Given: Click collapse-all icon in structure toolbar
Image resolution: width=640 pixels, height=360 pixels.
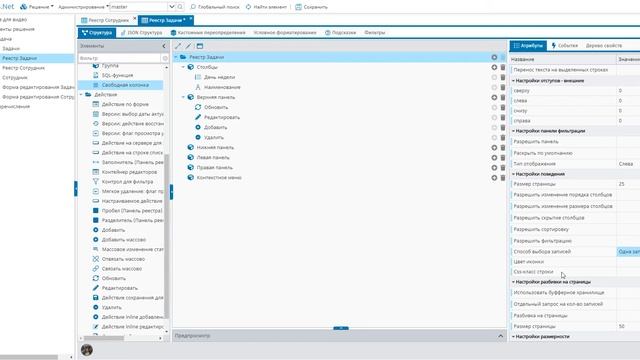Looking at the screenshot, I should (x=189, y=46).
